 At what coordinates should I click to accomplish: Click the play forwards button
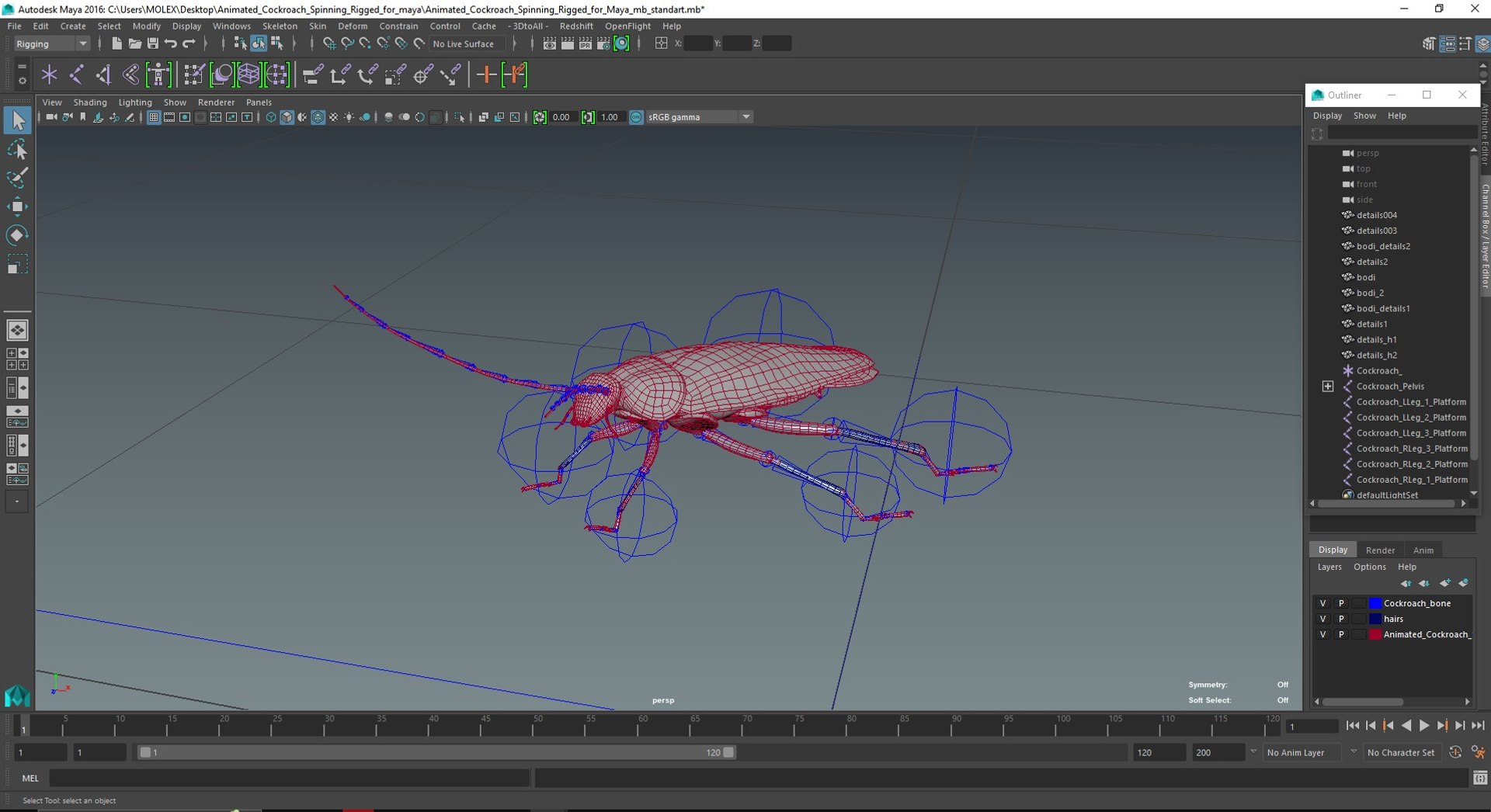1424,726
